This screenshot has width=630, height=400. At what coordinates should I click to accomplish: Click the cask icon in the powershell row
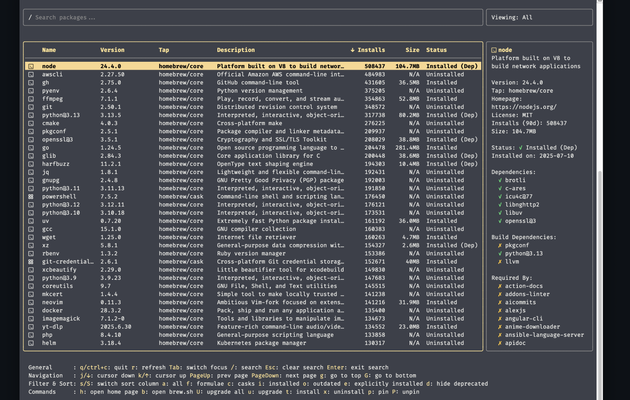tap(31, 196)
